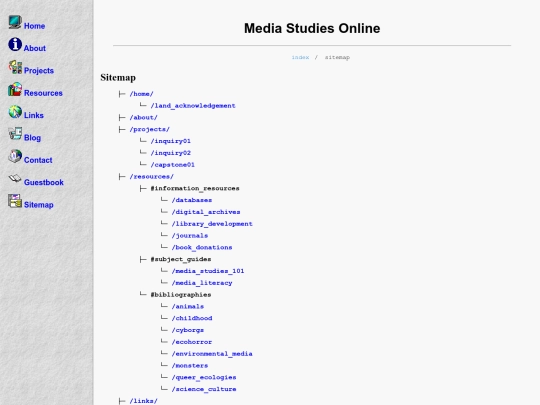The width and height of the screenshot is (540, 405).
Task: Open the /about/ sitemap link
Action: tap(144, 117)
